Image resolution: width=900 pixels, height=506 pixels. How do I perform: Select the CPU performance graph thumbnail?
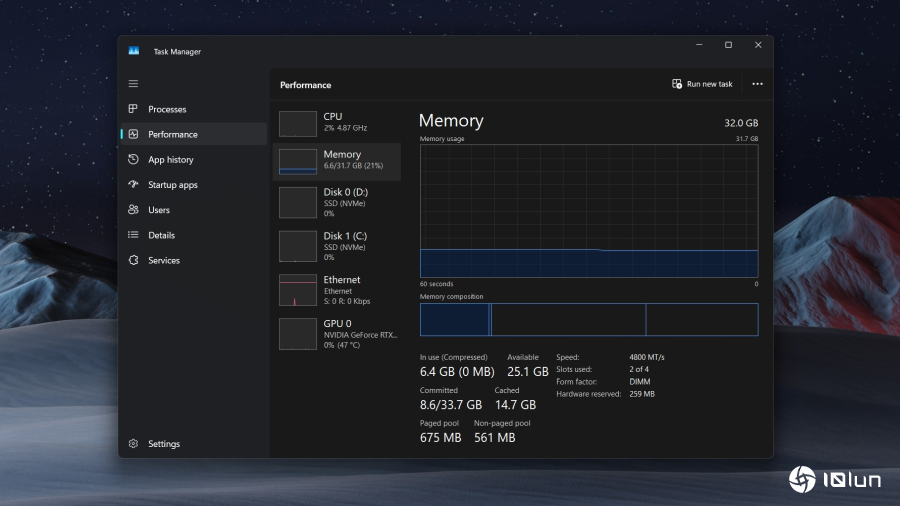[298, 123]
